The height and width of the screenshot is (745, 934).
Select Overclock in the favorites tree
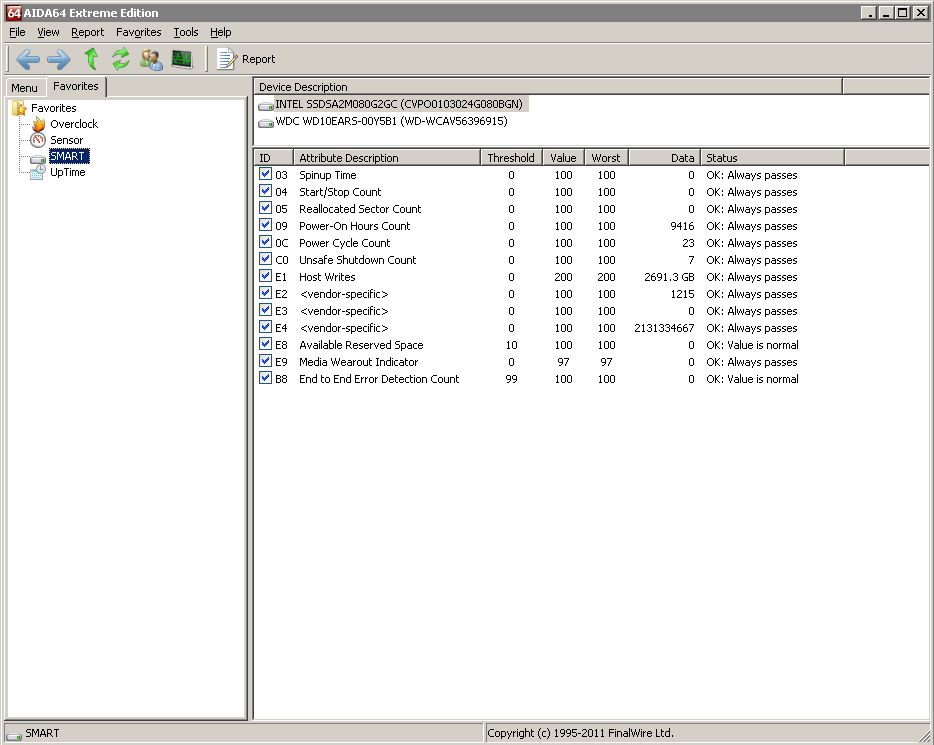[74, 124]
